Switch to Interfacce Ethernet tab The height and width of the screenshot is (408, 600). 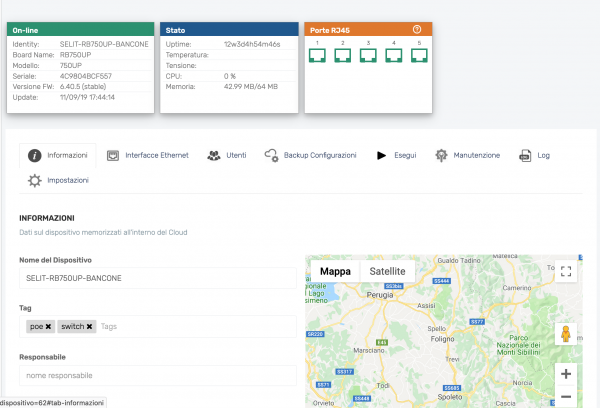(148, 155)
